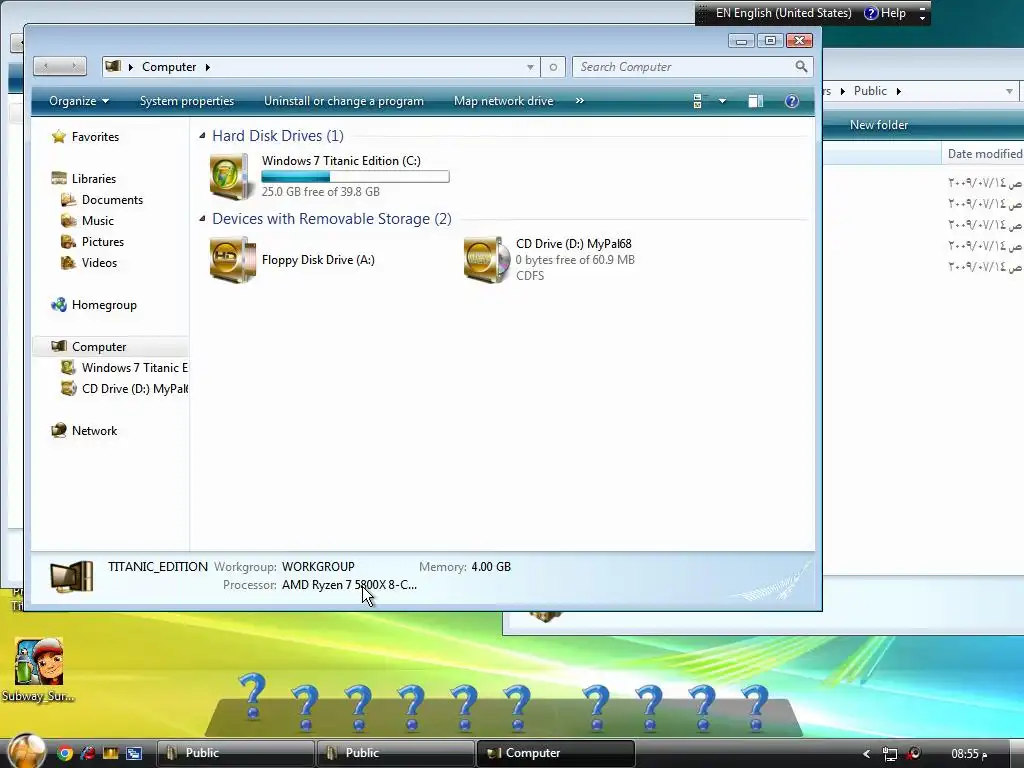Click the Homegroup icon in sidebar
This screenshot has height=768, width=1024.
coord(59,305)
